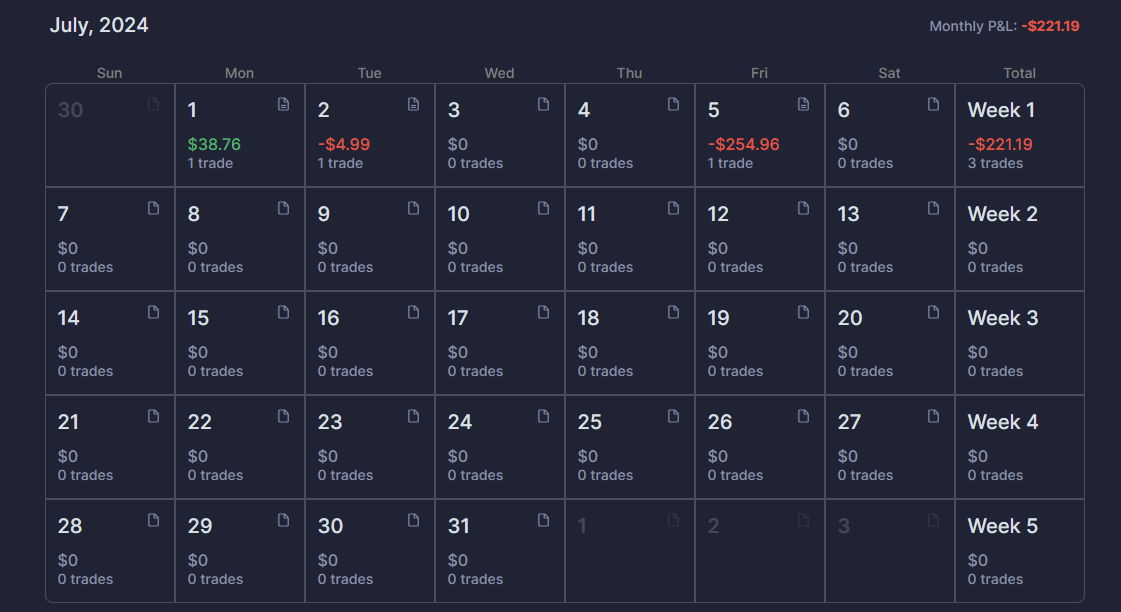This screenshot has width=1121, height=612.
Task: Select the July 5 cell showing -$254.96
Action: click(760, 135)
